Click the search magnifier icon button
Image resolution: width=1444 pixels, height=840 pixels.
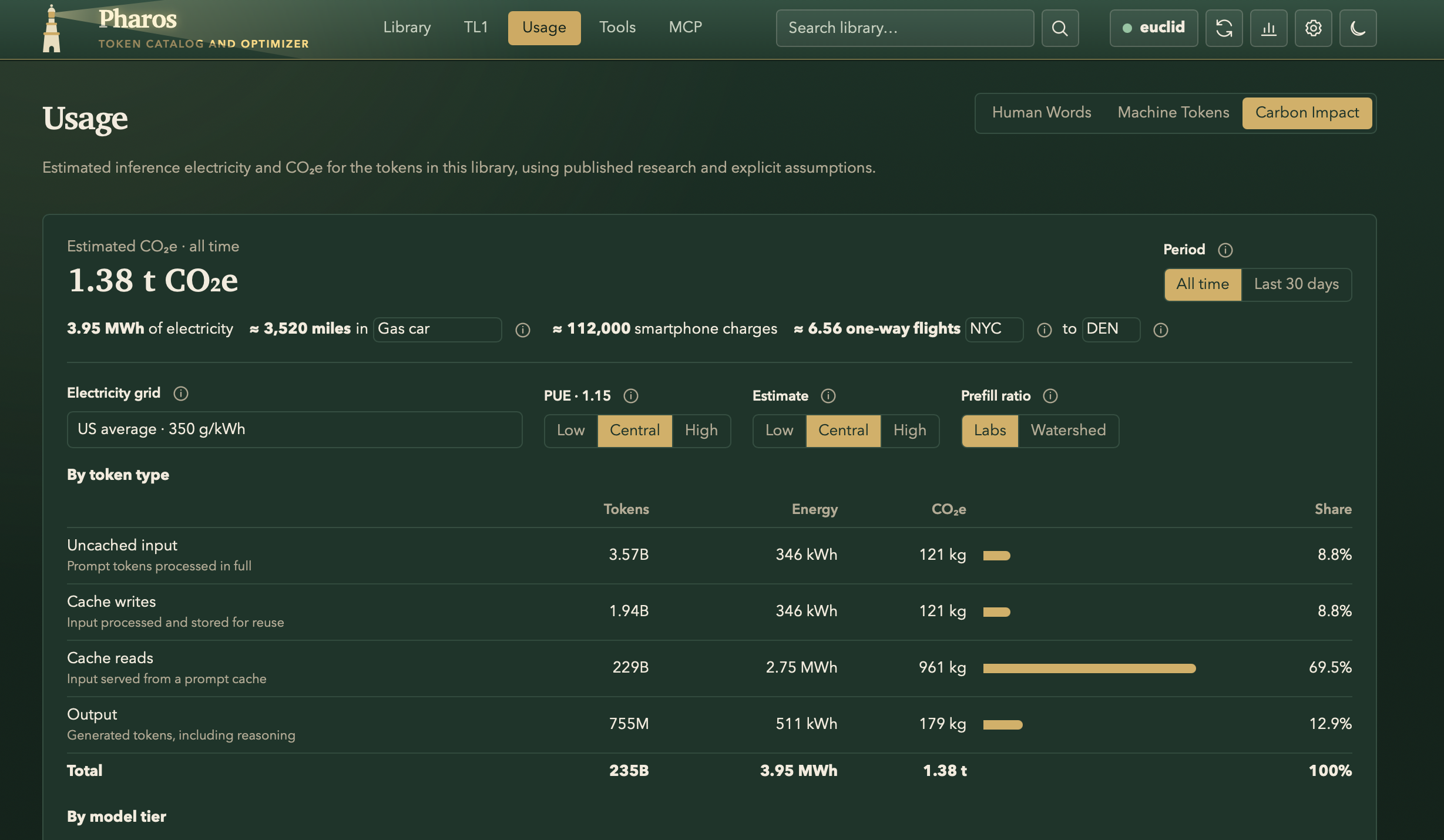pyautogui.click(x=1060, y=28)
